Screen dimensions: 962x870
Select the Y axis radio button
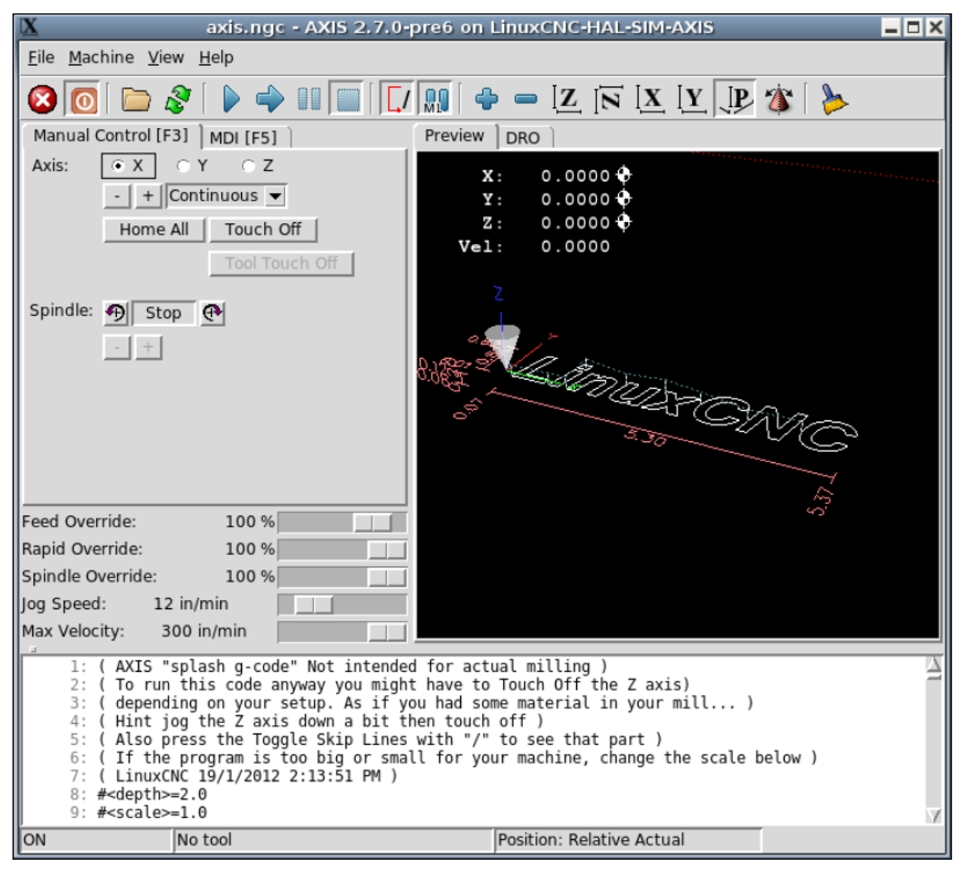[185, 166]
